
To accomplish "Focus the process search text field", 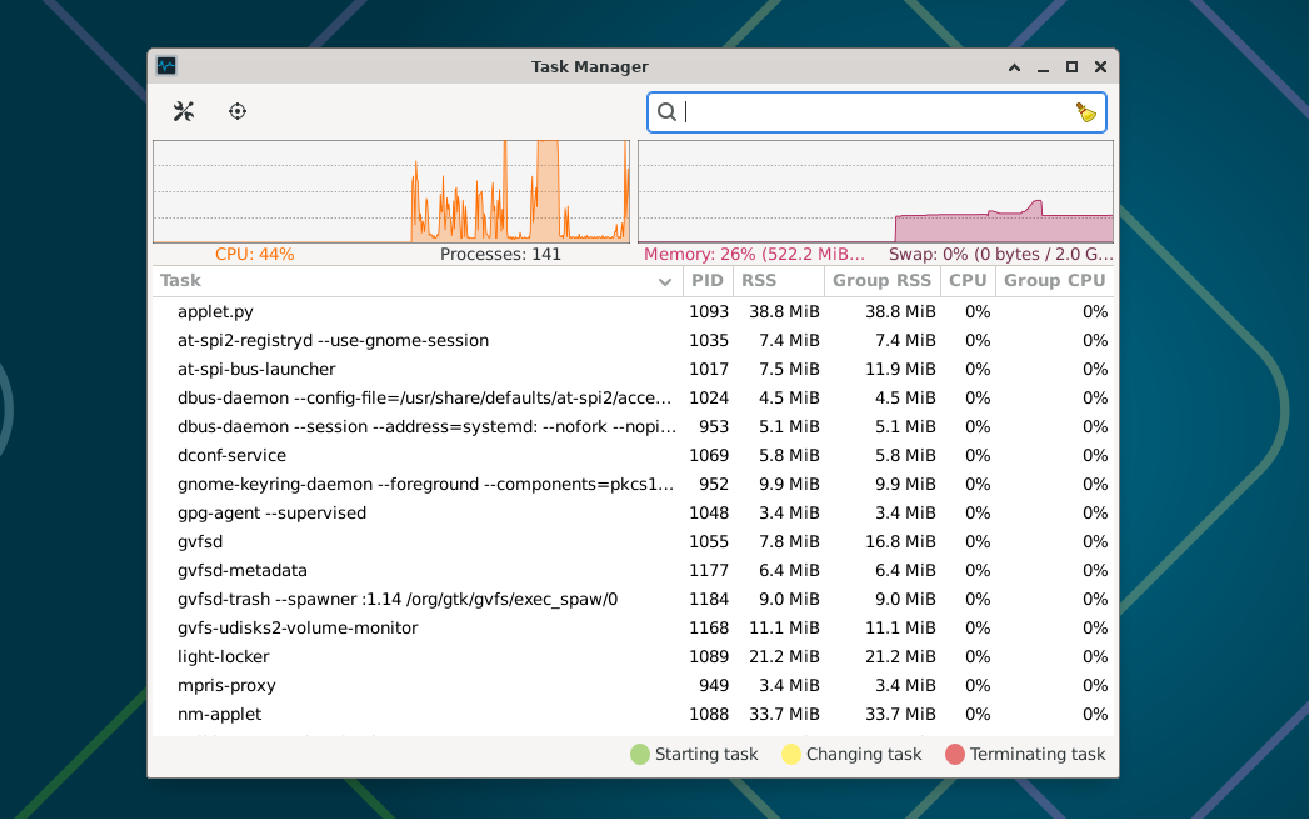I will [877, 112].
